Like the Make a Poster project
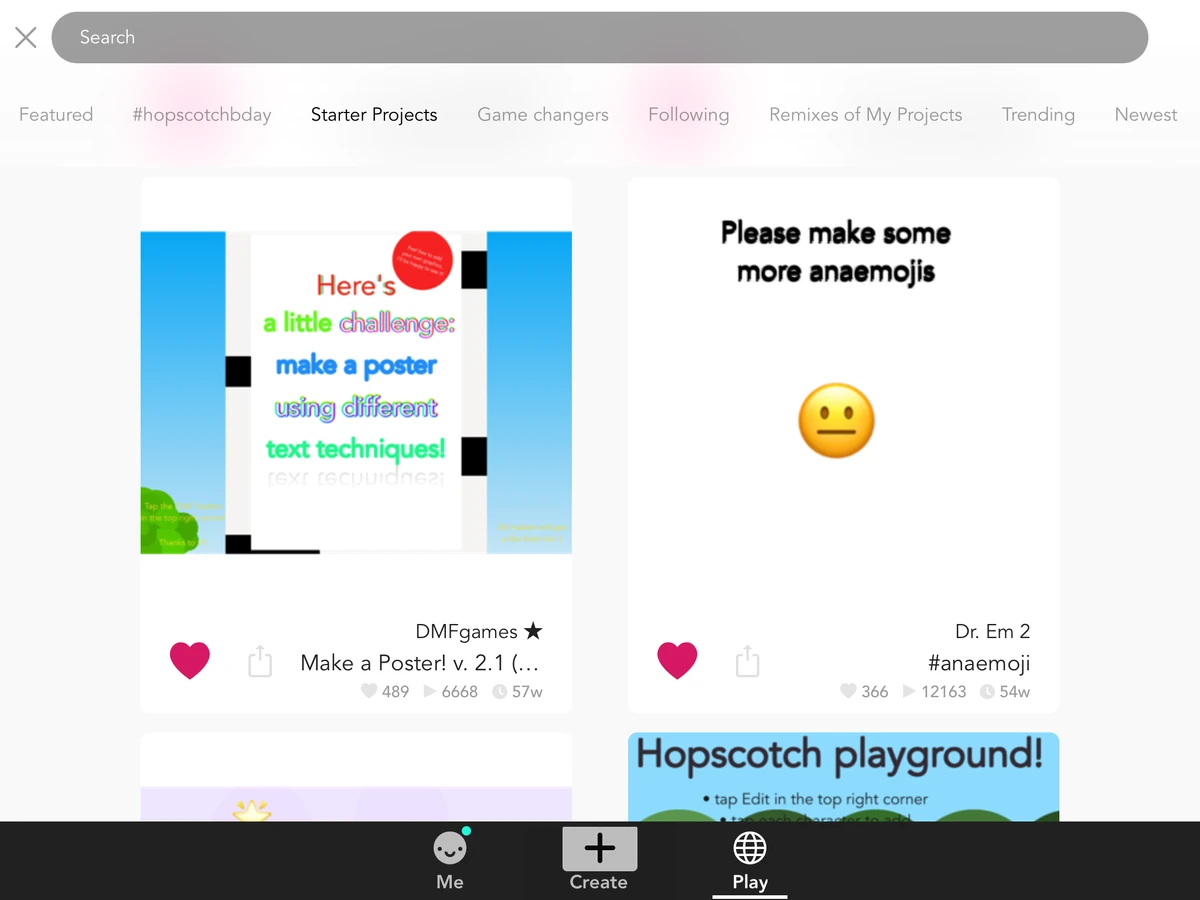This screenshot has width=1200, height=900. 190,660
